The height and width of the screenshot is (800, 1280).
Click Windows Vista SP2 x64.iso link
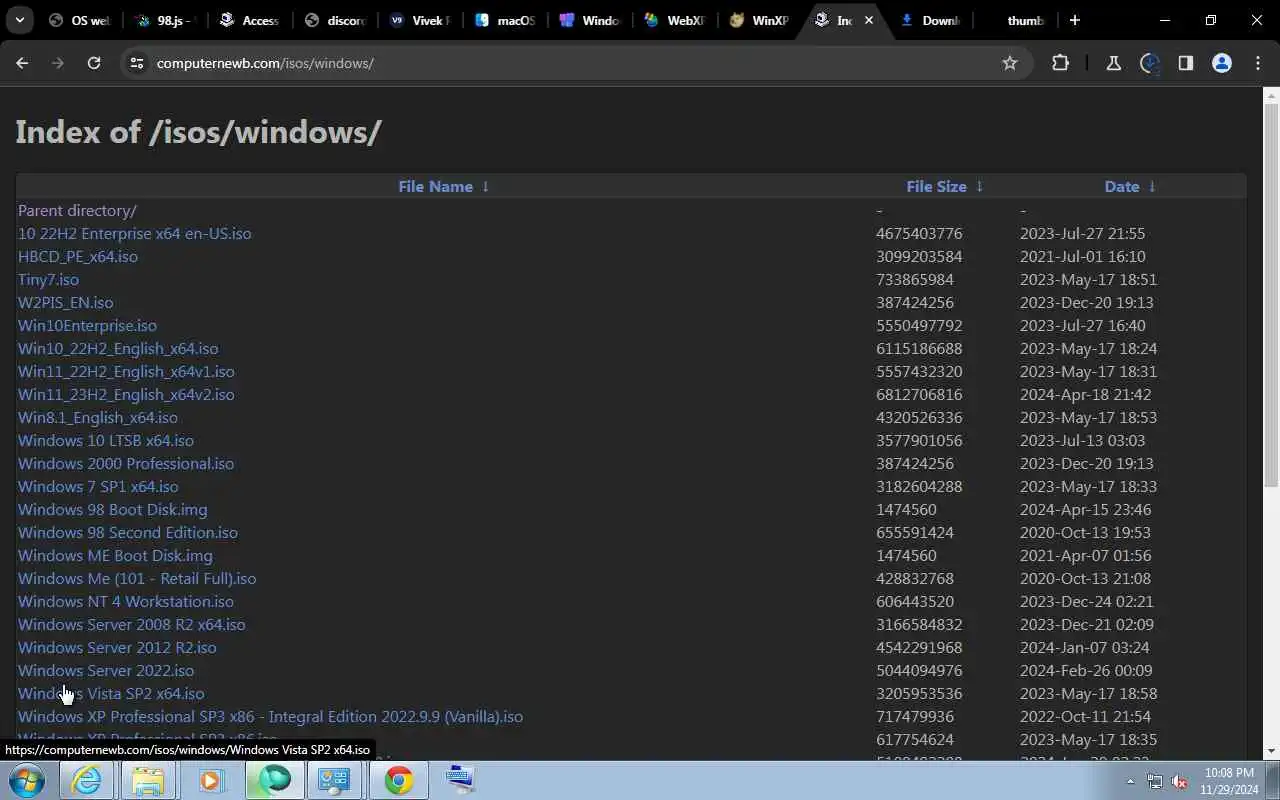(111, 693)
